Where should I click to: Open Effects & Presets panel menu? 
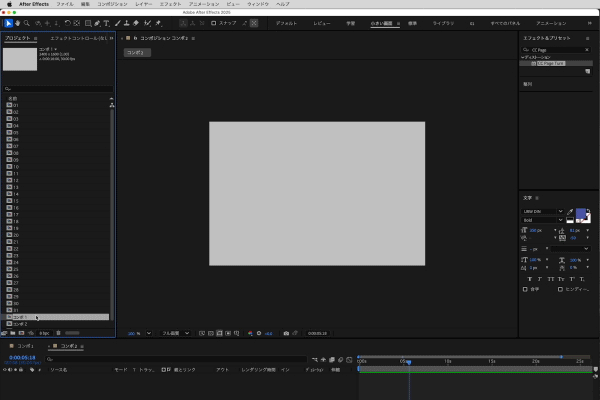587,38
